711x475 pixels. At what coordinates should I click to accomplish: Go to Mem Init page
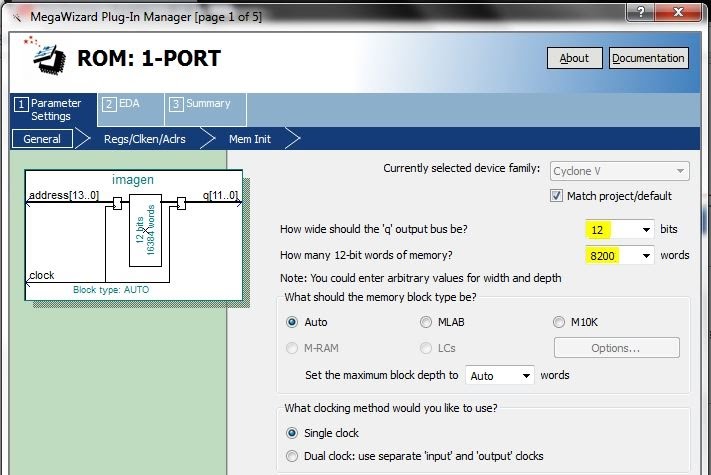[x=250, y=139]
